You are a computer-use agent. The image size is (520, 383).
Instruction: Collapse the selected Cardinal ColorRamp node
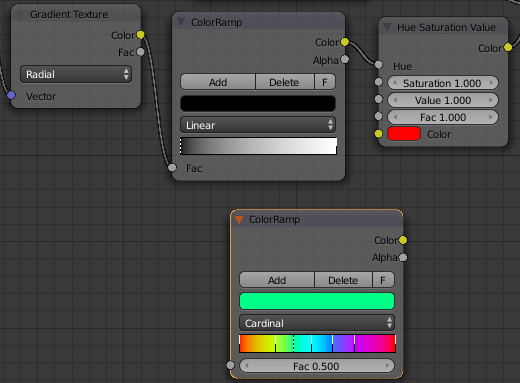point(239,219)
